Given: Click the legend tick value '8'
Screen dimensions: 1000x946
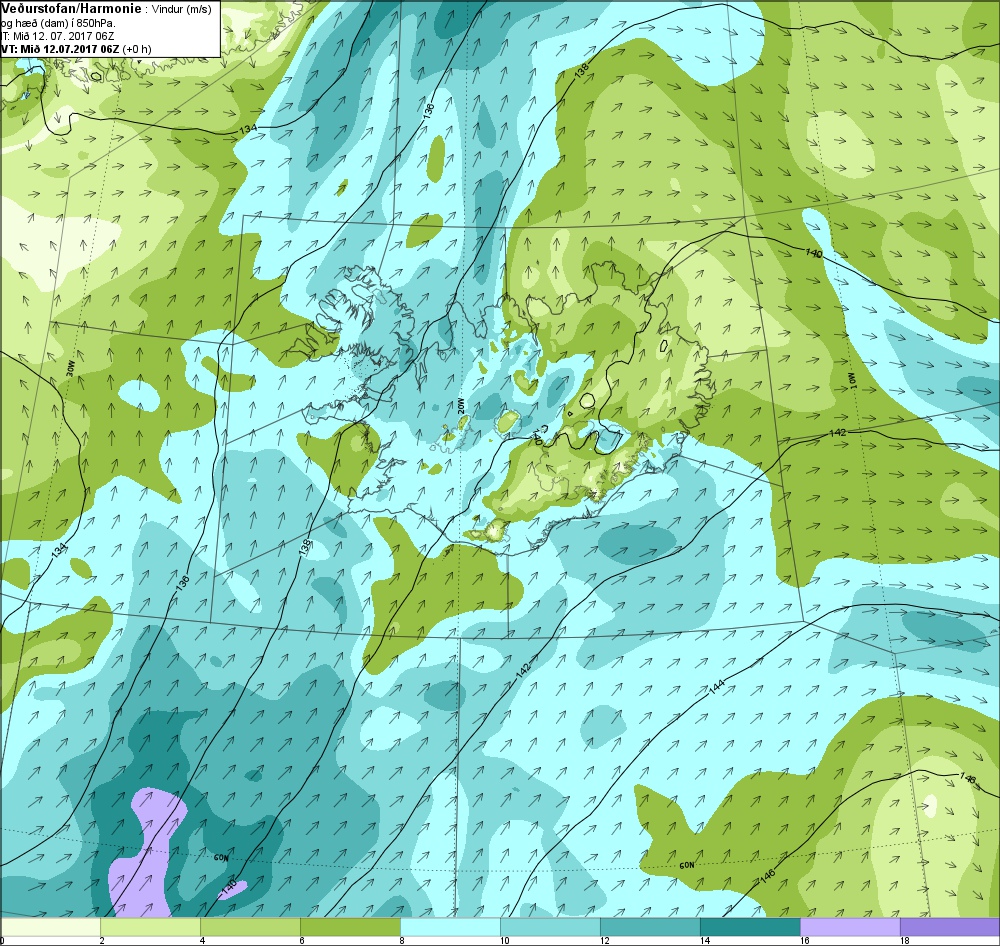Looking at the screenshot, I should tap(402, 940).
